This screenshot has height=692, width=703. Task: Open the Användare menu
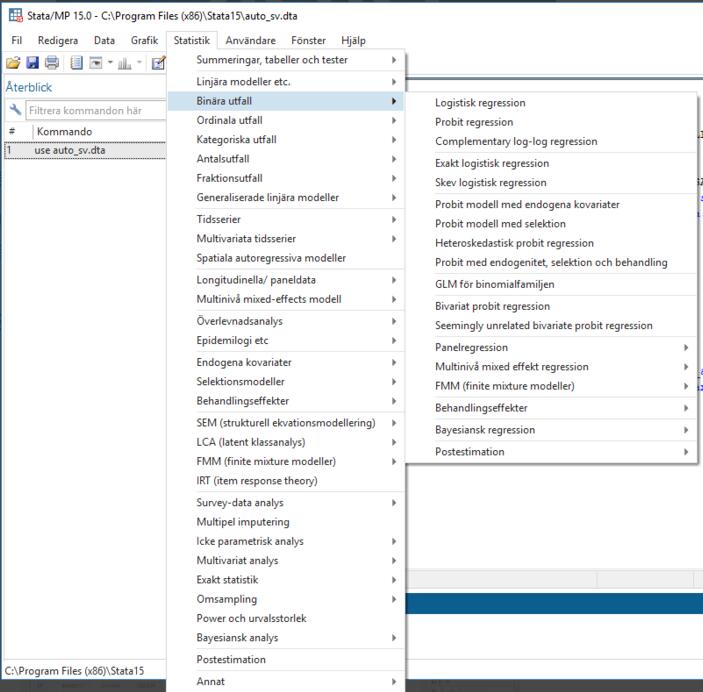tap(251, 40)
